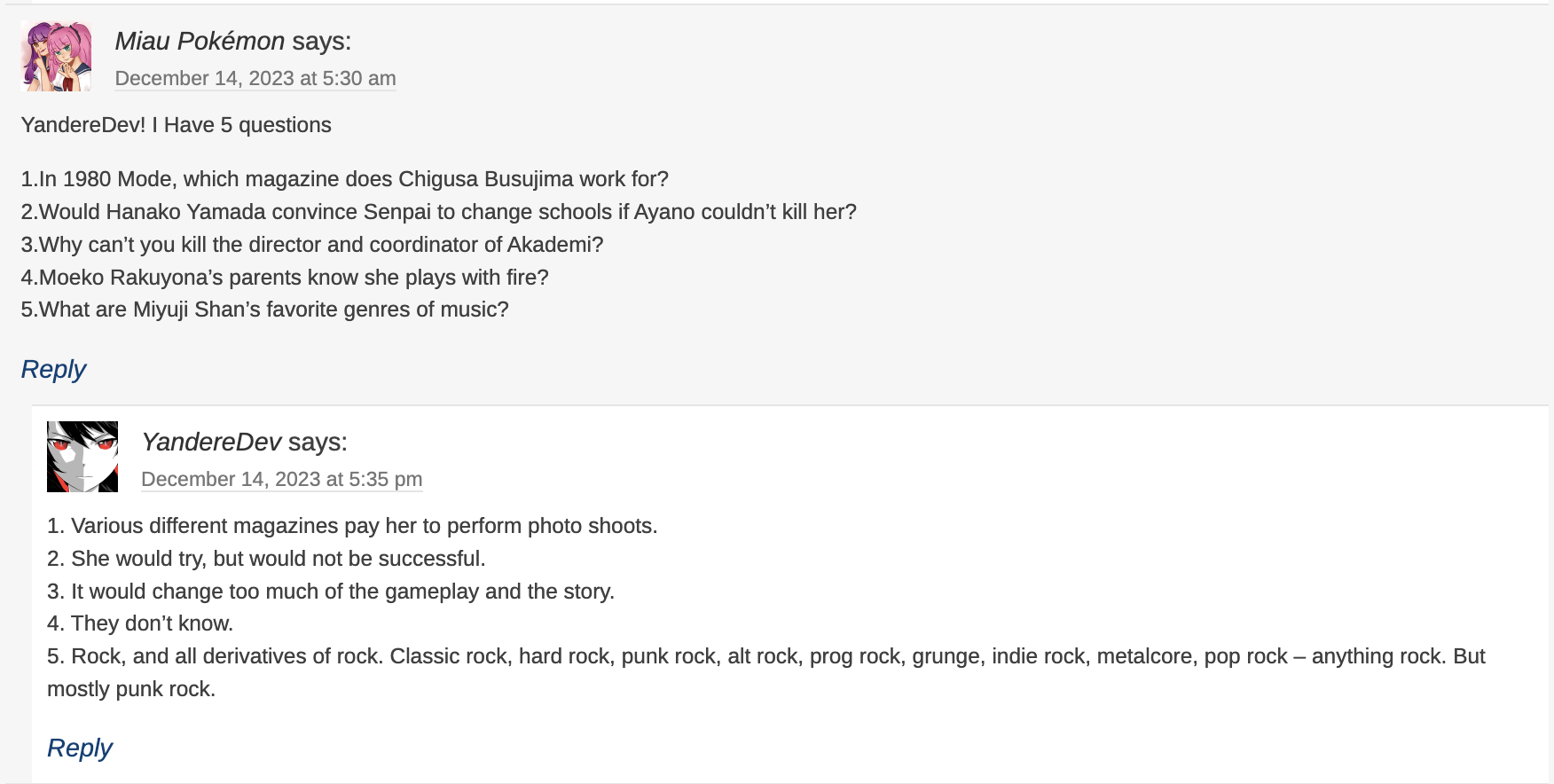Click the answer about gameplay and story

tap(330, 592)
